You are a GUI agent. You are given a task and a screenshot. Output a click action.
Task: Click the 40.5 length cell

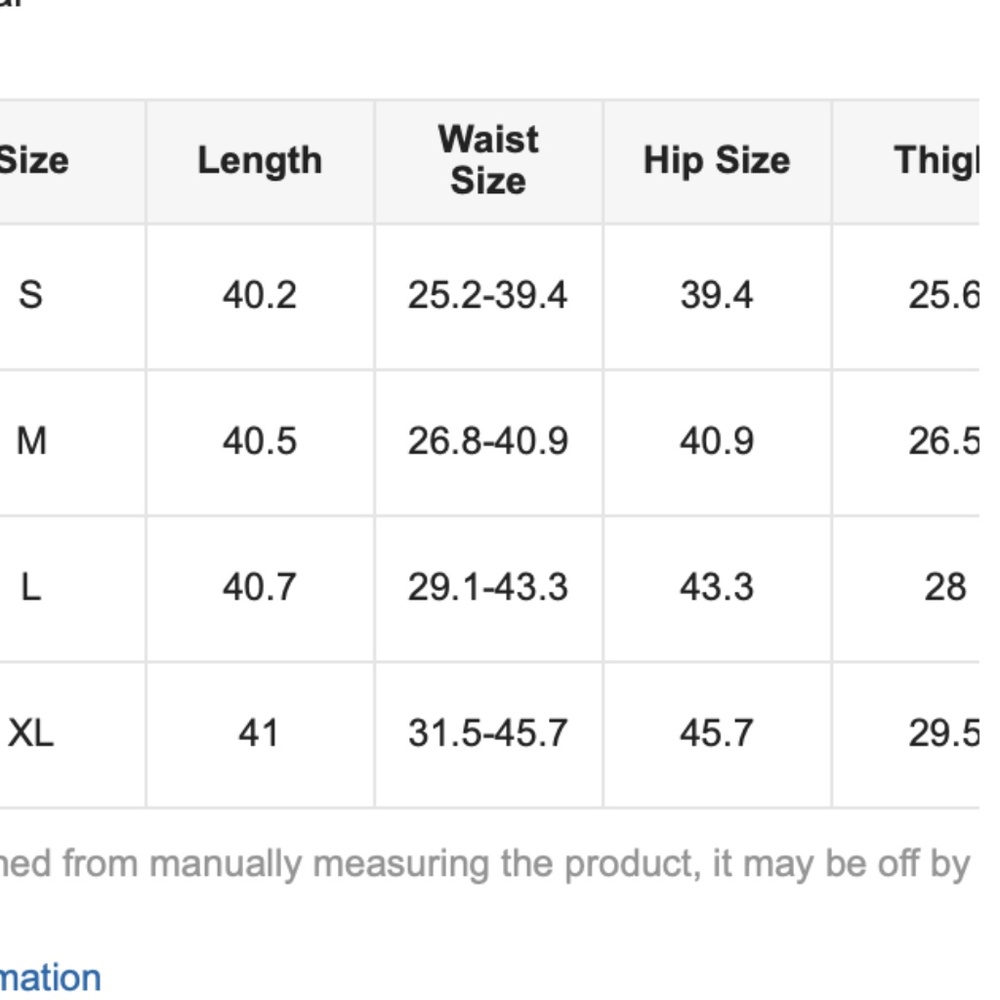[259, 441]
